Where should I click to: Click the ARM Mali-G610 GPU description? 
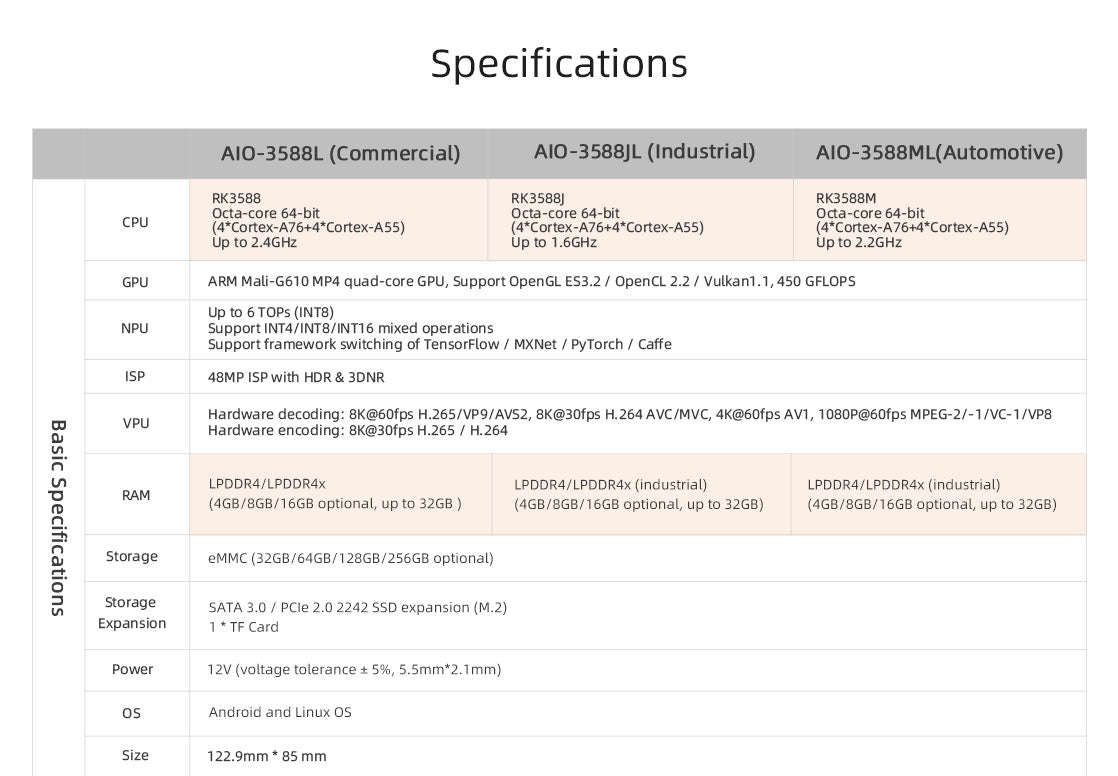pyautogui.click(x=531, y=281)
